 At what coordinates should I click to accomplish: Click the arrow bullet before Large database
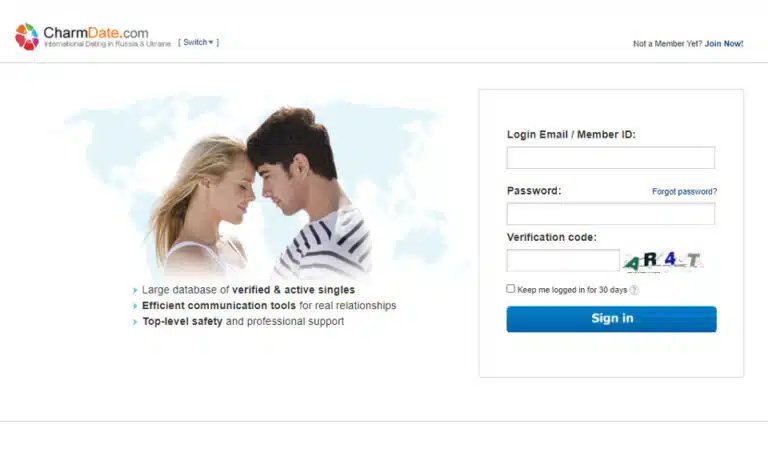(x=135, y=290)
